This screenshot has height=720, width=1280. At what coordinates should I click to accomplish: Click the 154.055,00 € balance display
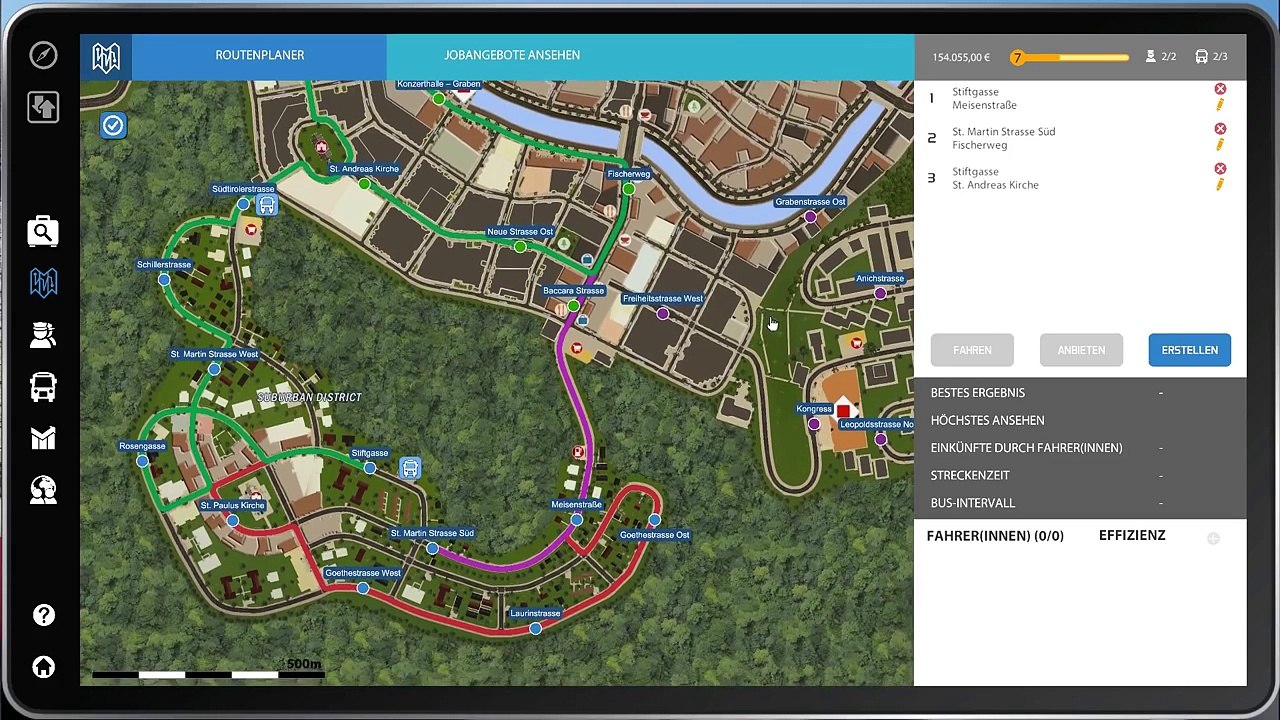pyautogui.click(x=961, y=57)
